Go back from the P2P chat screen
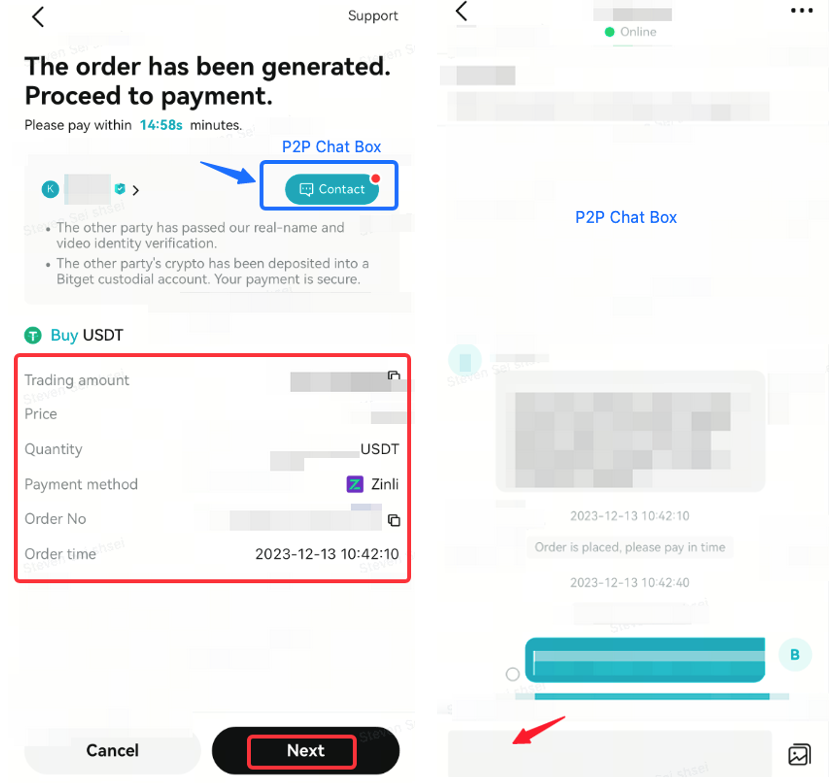The width and height of the screenshot is (832, 783). click(462, 11)
